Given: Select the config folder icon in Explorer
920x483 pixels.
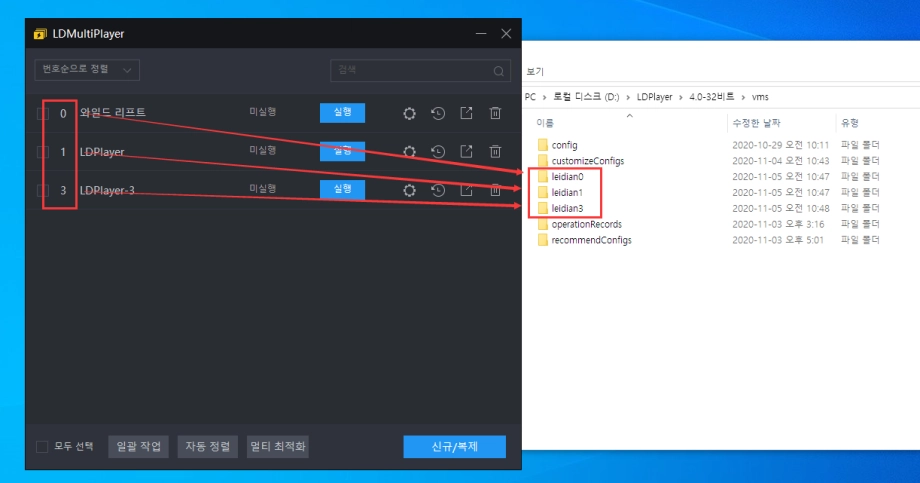Looking at the screenshot, I should point(543,144).
